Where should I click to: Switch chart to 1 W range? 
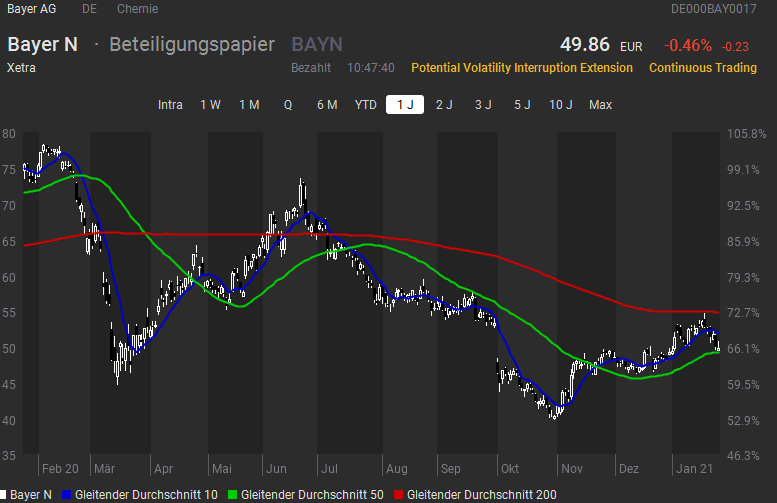[210, 105]
